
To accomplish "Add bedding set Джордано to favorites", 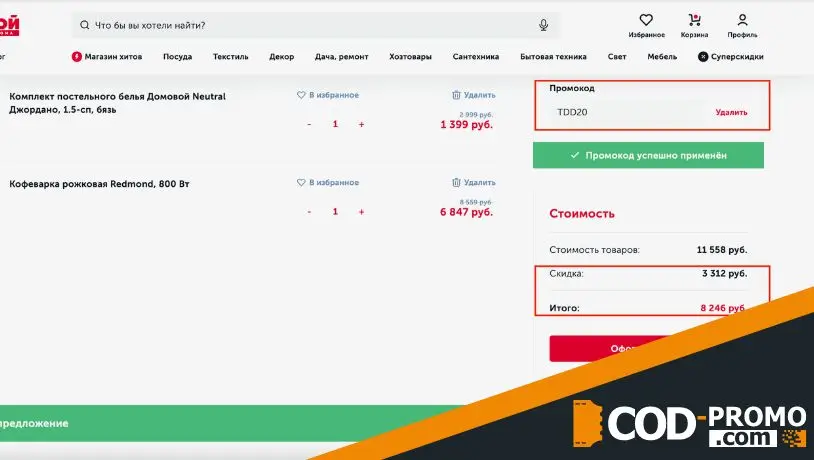I will click(x=328, y=95).
